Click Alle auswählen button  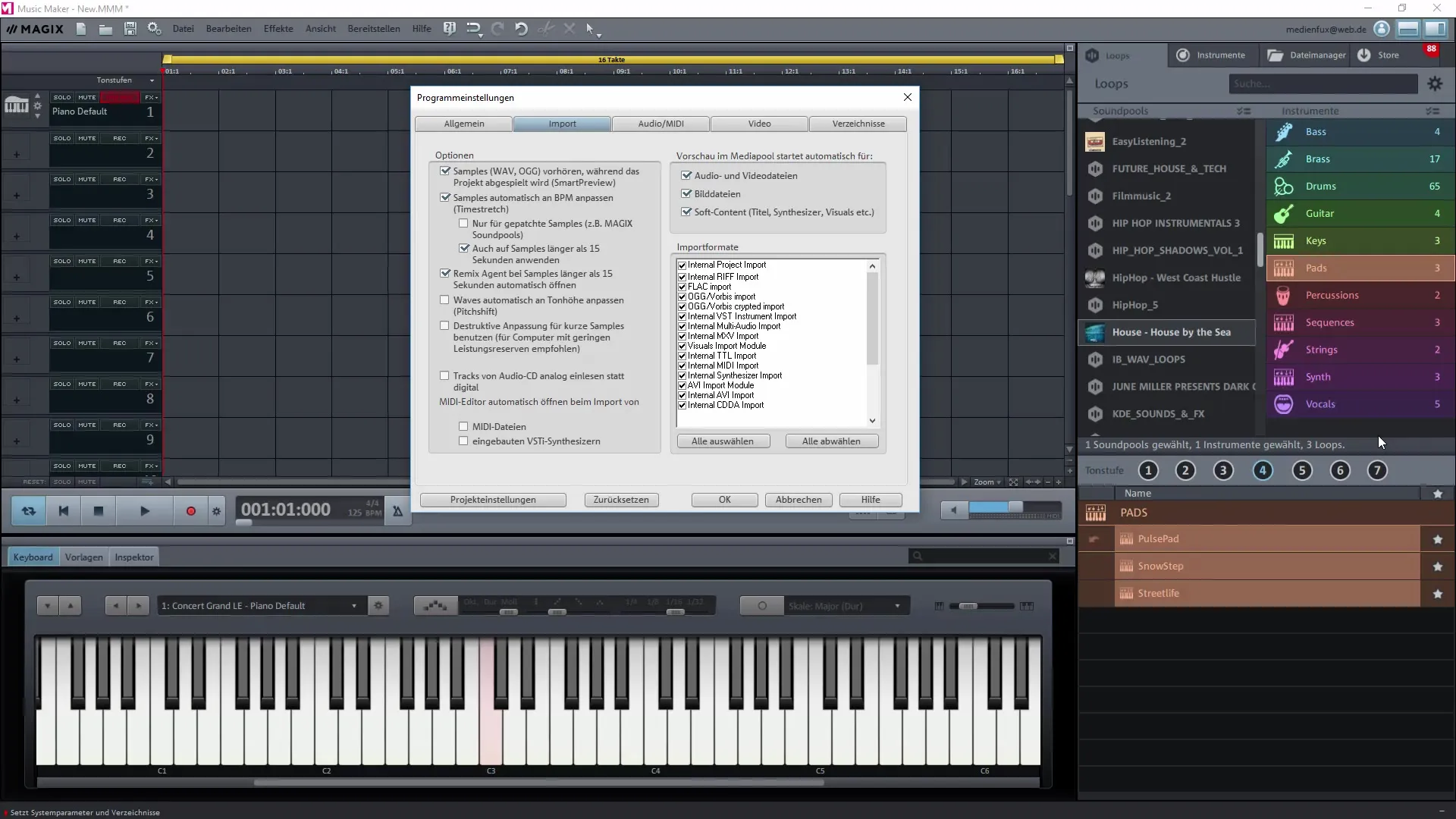coord(723,441)
